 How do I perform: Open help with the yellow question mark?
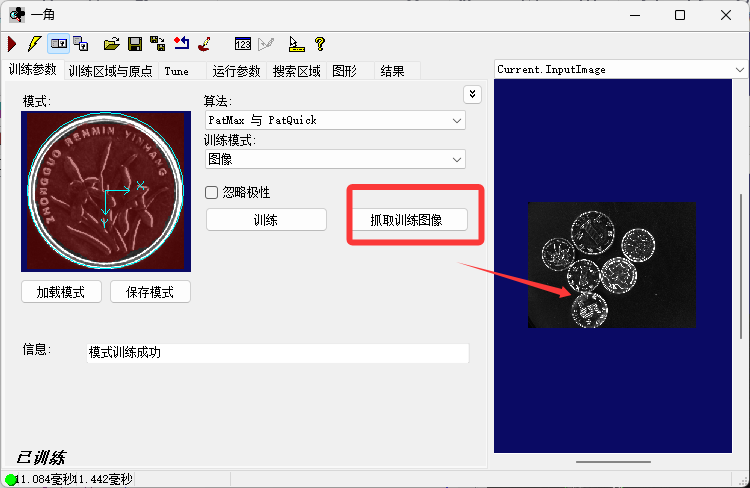tap(320, 44)
